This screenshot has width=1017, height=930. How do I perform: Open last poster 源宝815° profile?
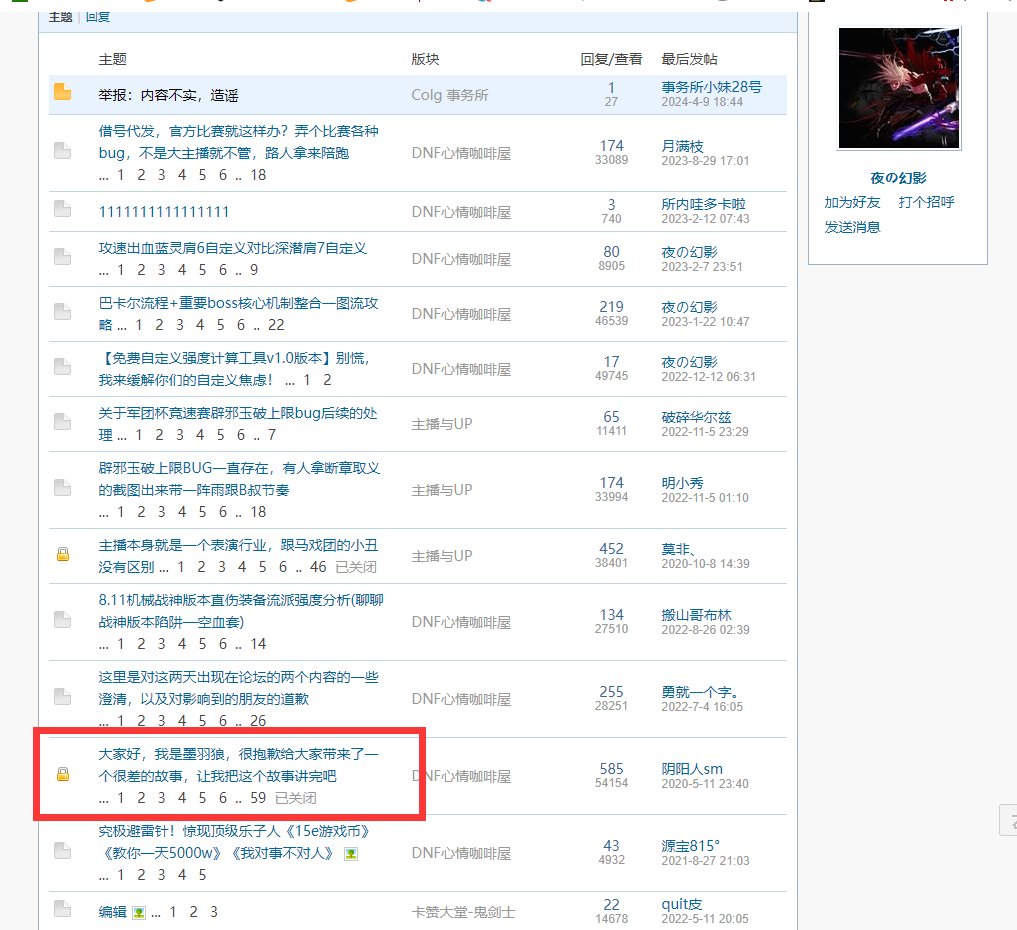click(x=690, y=846)
